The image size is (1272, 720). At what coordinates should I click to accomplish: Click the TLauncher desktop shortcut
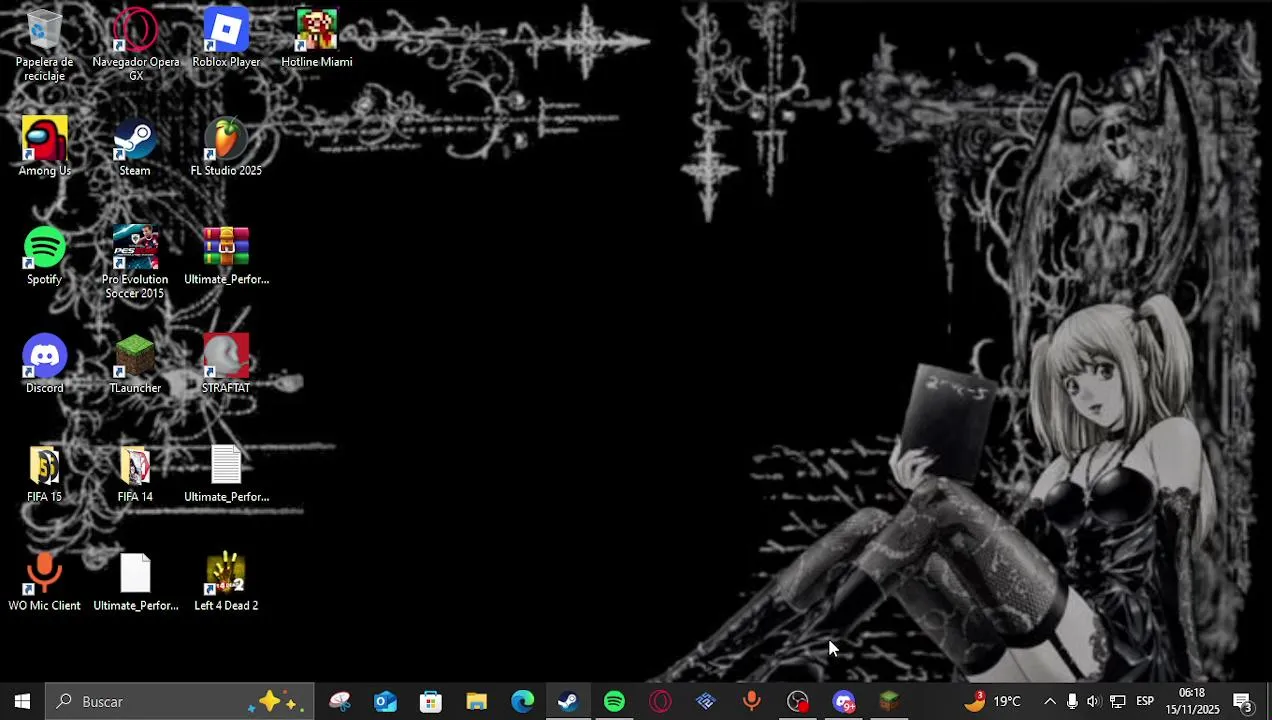135,366
